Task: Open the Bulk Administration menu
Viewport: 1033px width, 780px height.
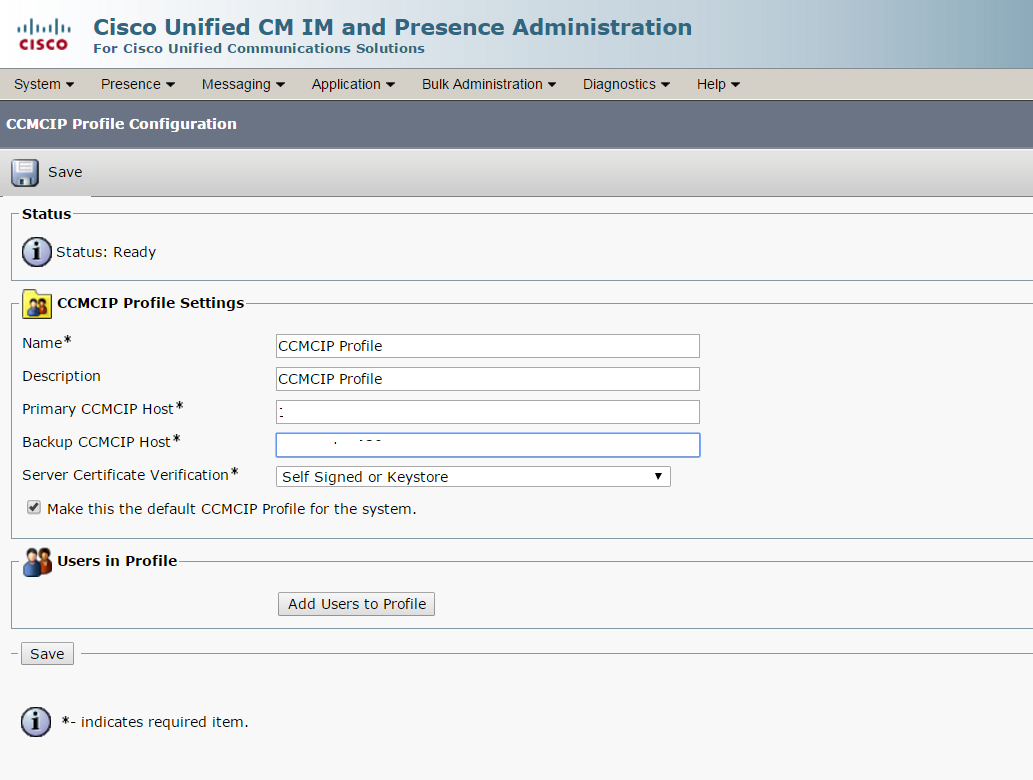Action: point(489,84)
